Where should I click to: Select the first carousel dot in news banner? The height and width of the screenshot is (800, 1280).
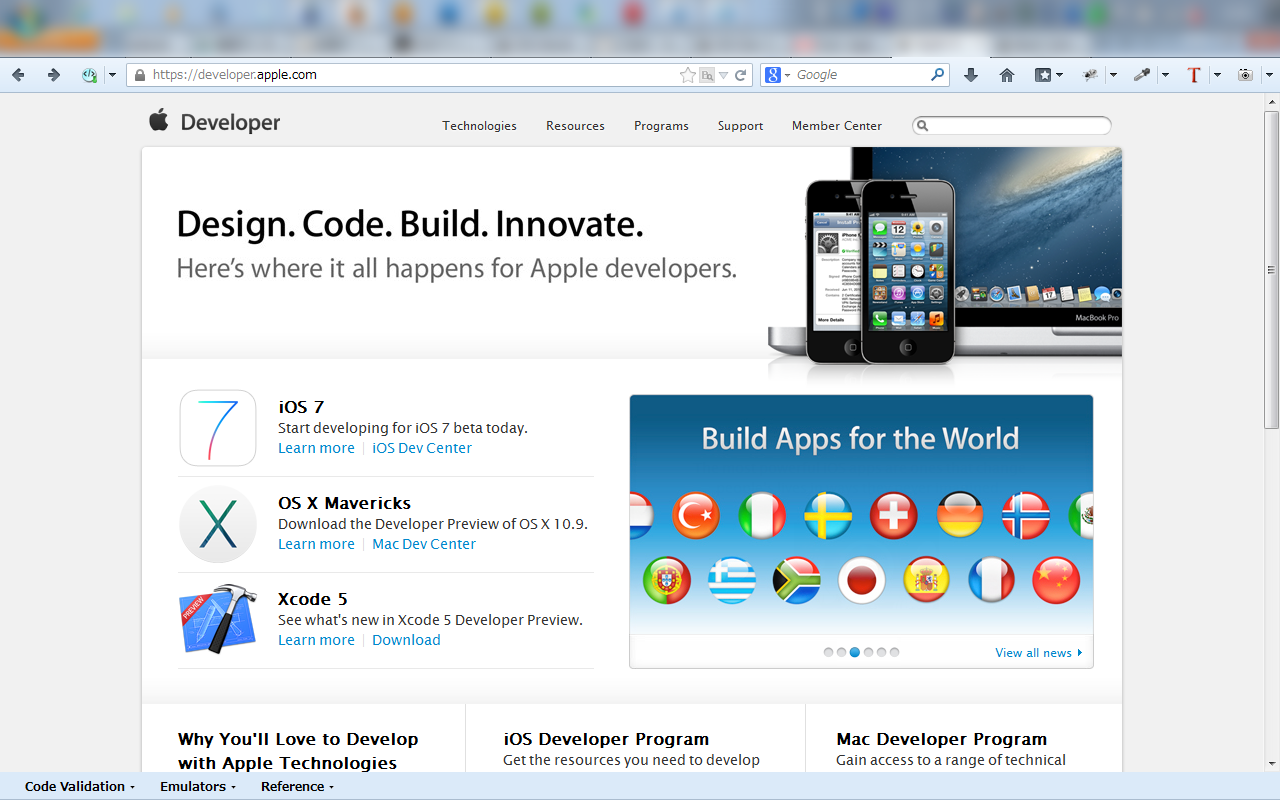[829, 652]
